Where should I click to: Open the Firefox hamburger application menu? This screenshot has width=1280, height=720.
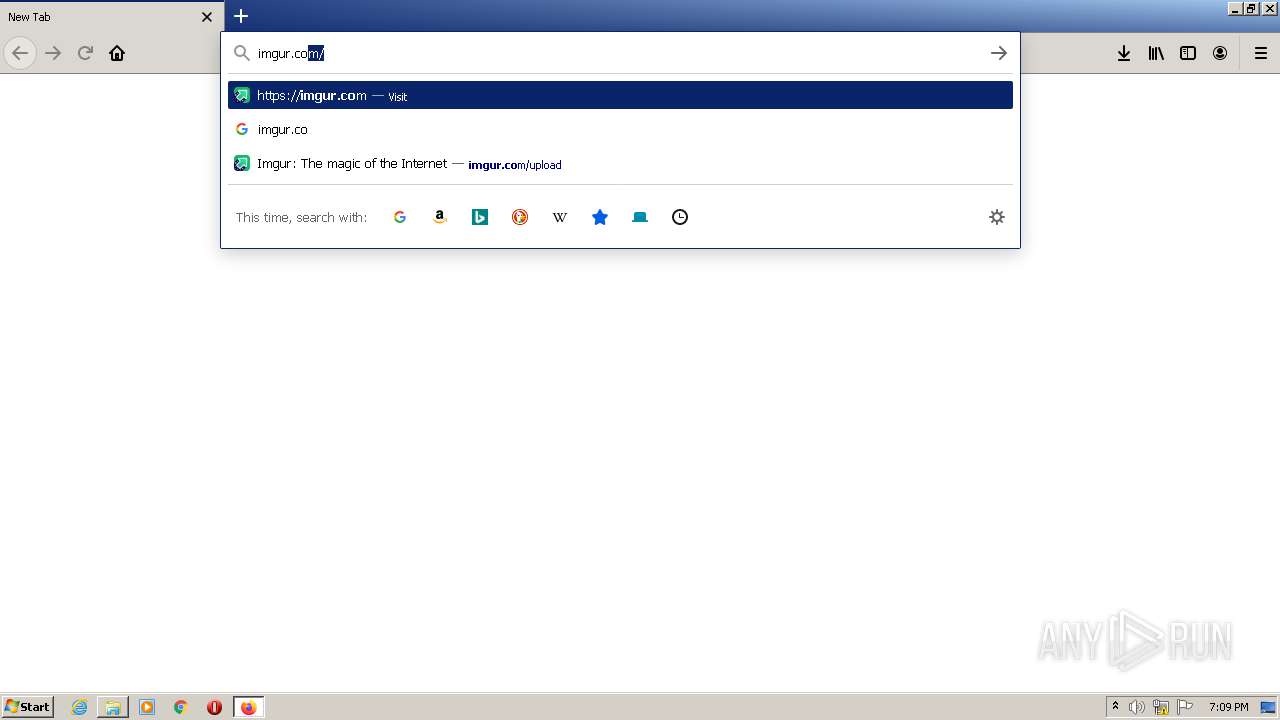[1261, 53]
